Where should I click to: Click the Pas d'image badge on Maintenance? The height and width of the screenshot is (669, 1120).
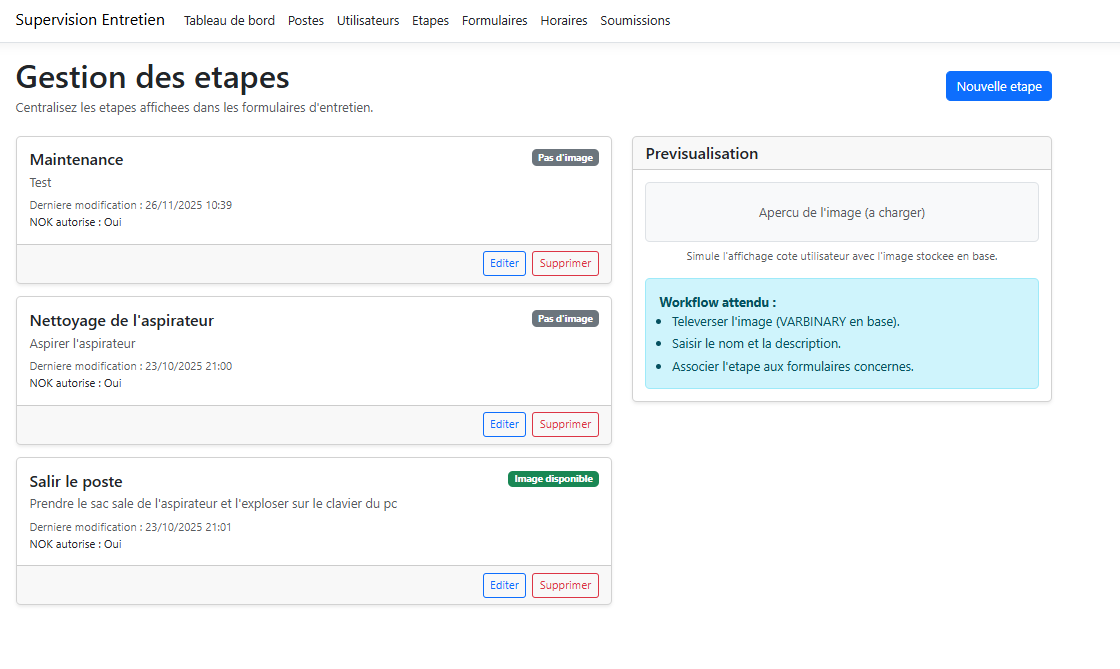[x=565, y=158]
